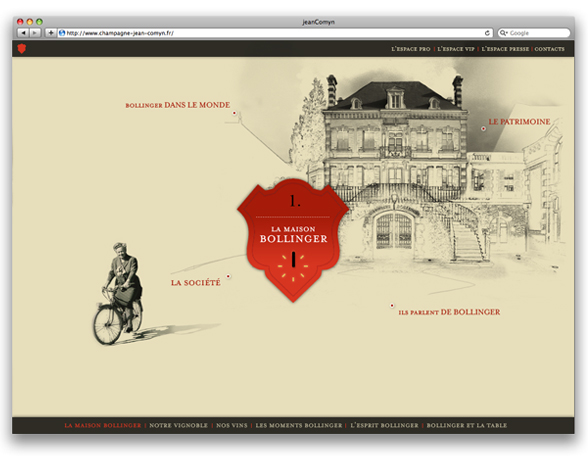
Task: Click the red dot beside La Société
Action: [x=228, y=276]
